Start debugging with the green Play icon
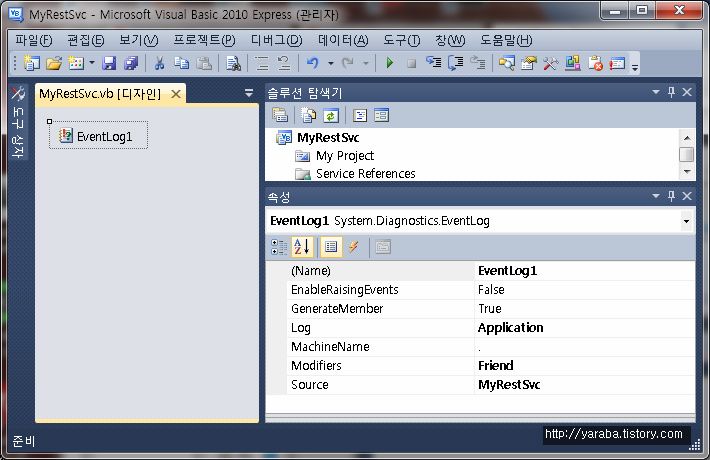The image size is (710, 460). click(389, 63)
